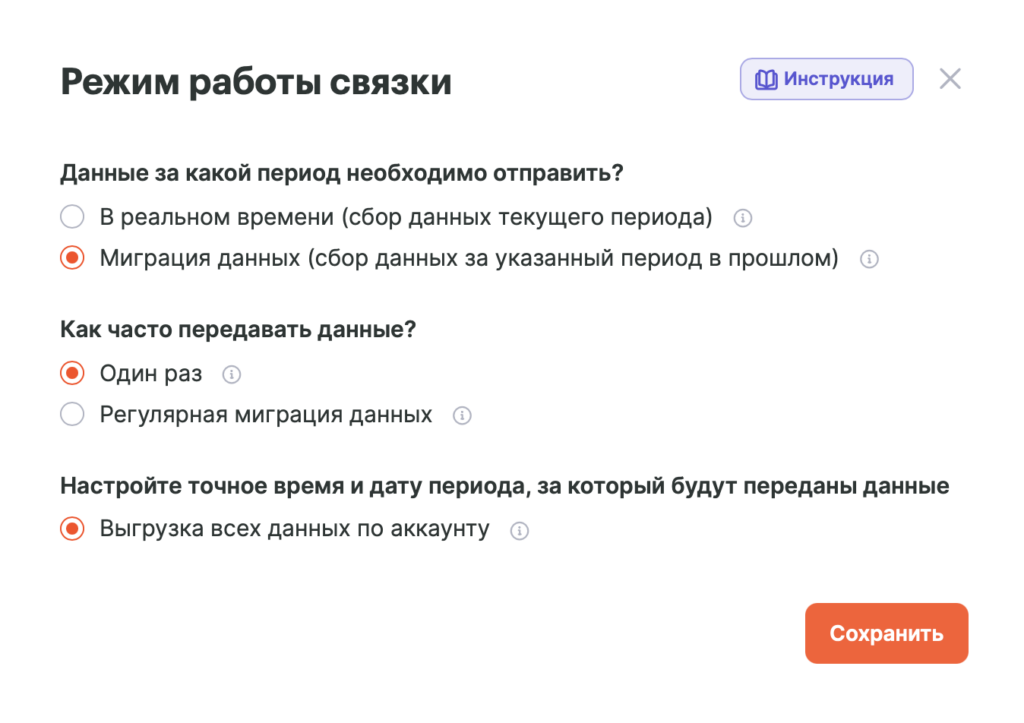Click the text label 'В реальном времени (сбор данных...)'

click(406, 217)
